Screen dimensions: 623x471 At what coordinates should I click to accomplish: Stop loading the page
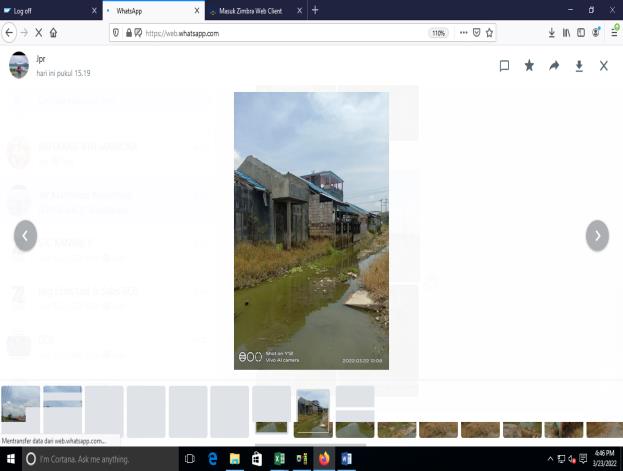click(38, 33)
